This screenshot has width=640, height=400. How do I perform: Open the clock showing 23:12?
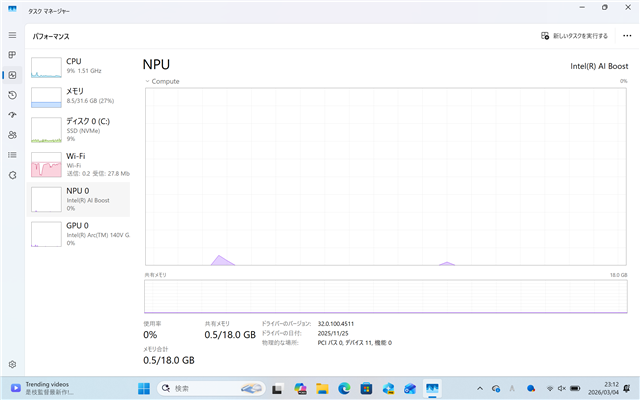pyautogui.click(x=603, y=389)
